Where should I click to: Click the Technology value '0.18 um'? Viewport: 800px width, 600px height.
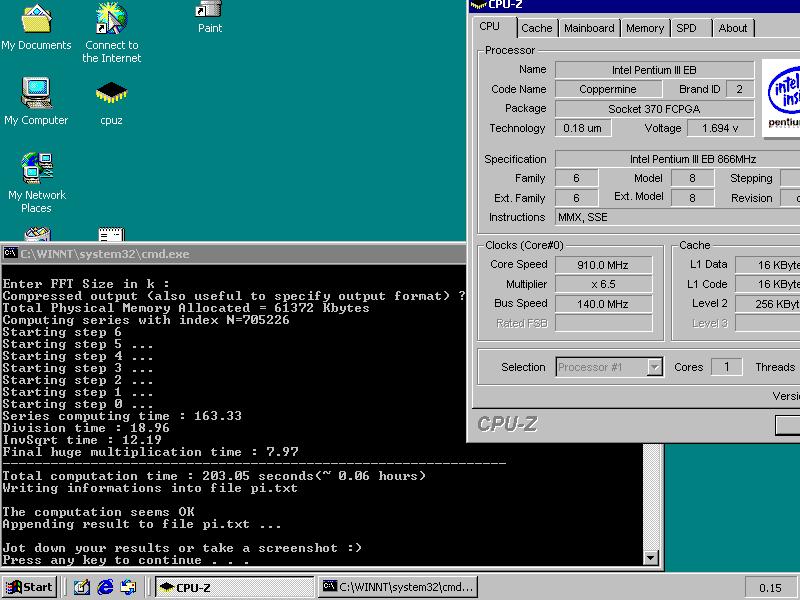[583, 128]
